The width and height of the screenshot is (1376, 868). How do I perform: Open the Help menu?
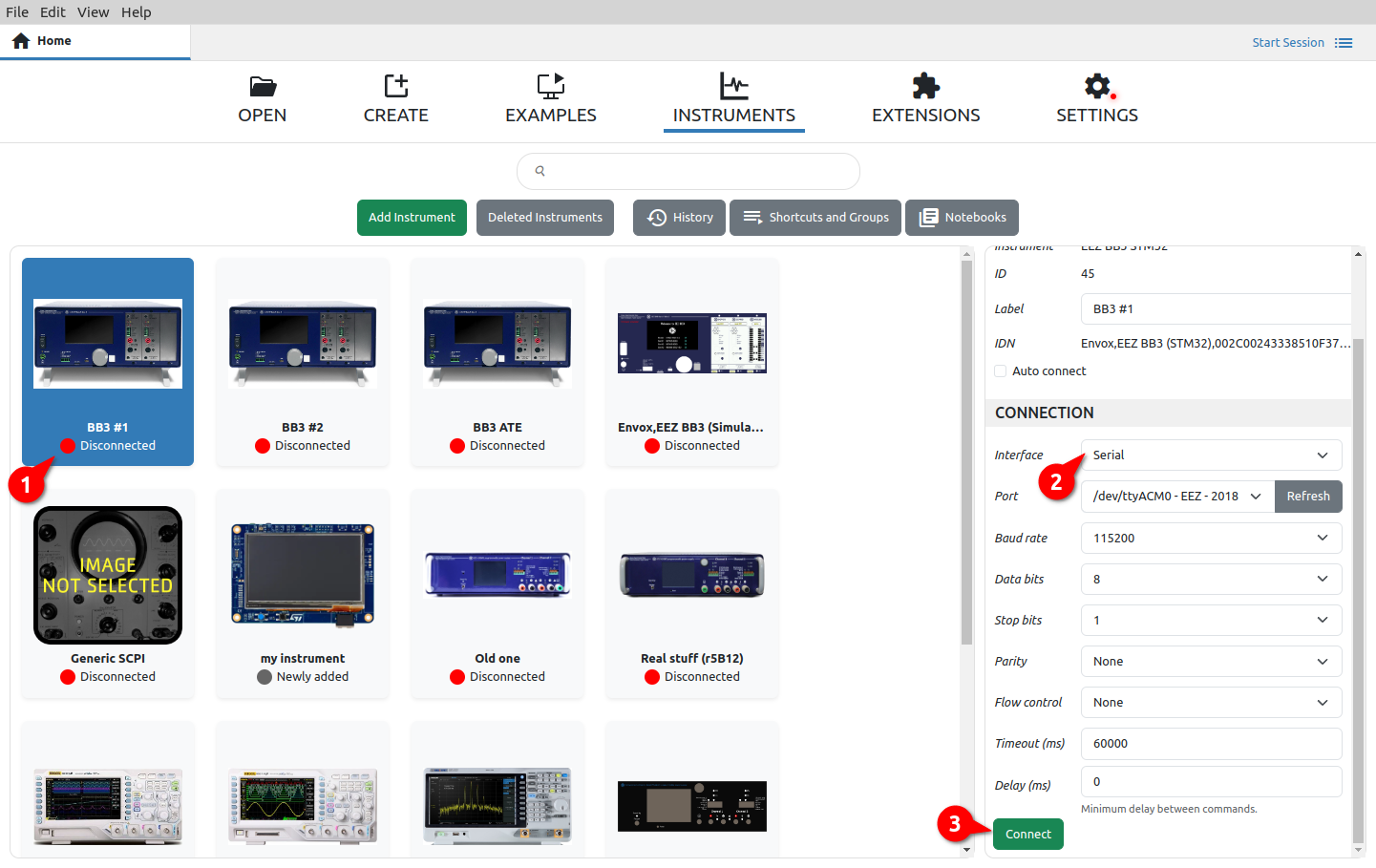point(137,12)
